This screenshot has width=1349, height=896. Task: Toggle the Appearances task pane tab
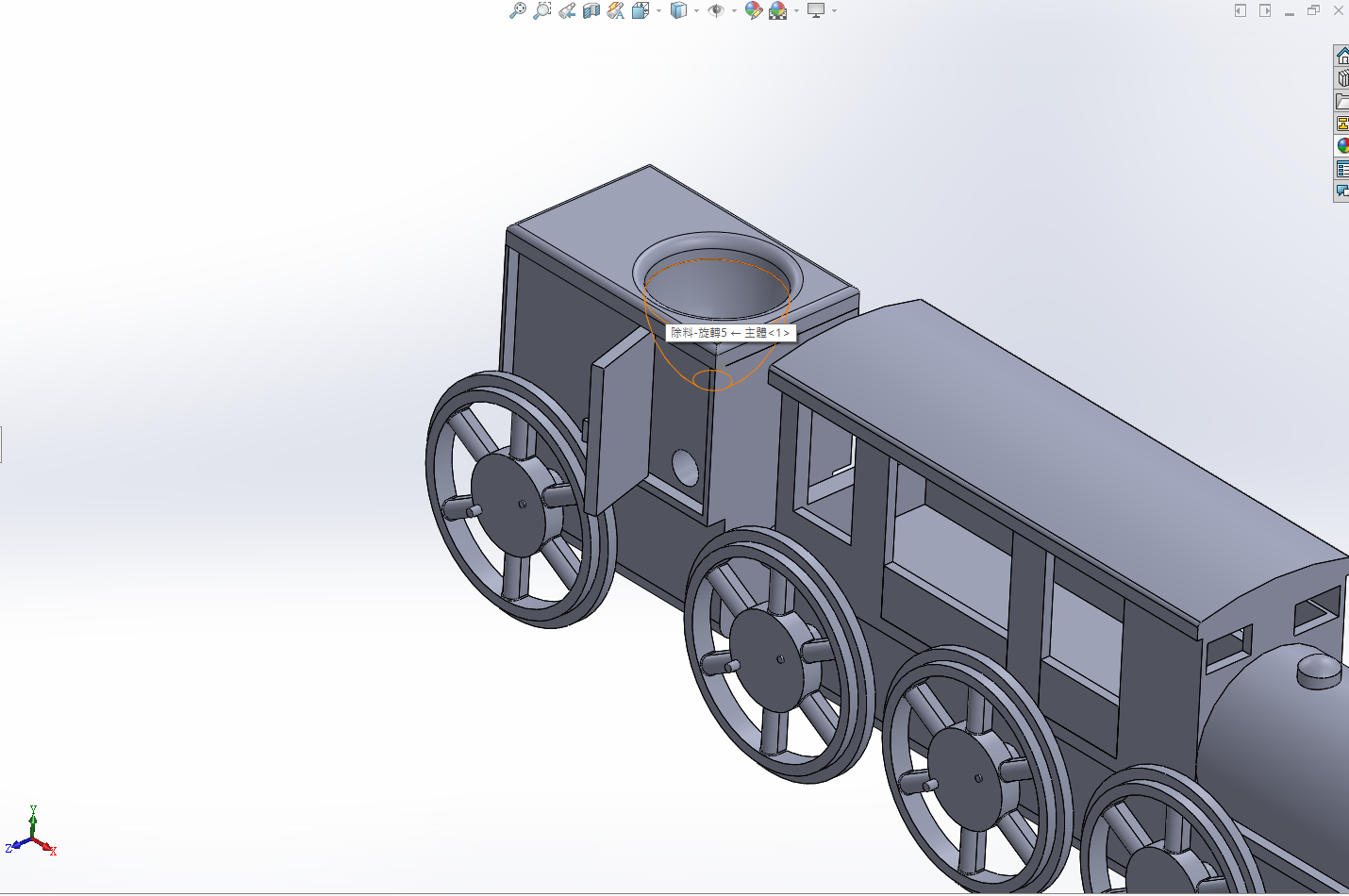[1341, 146]
